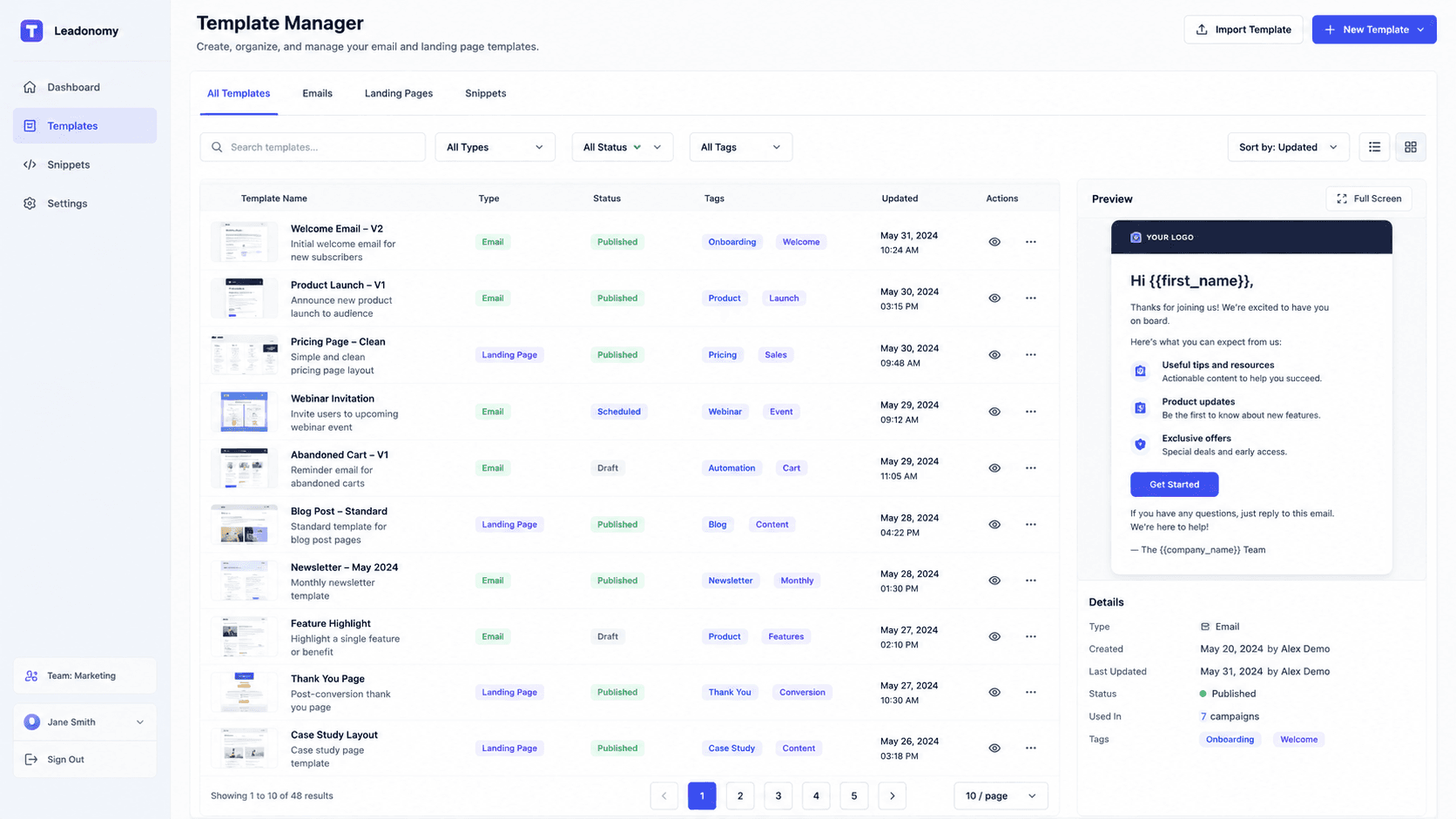Open the 7 campaigns link
The image size is (1456, 819).
(x=1230, y=716)
